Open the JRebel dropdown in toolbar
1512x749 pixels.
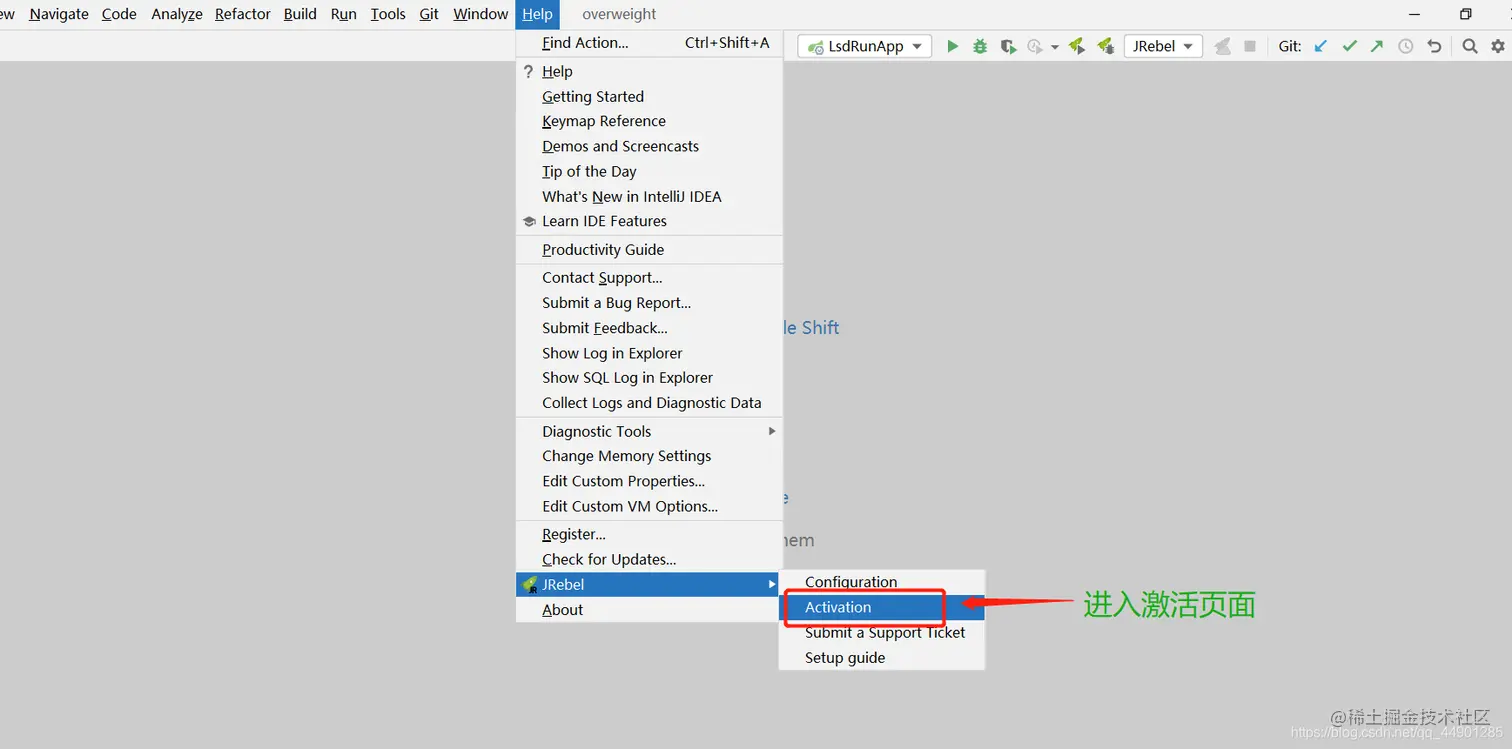coord(1163,46)
